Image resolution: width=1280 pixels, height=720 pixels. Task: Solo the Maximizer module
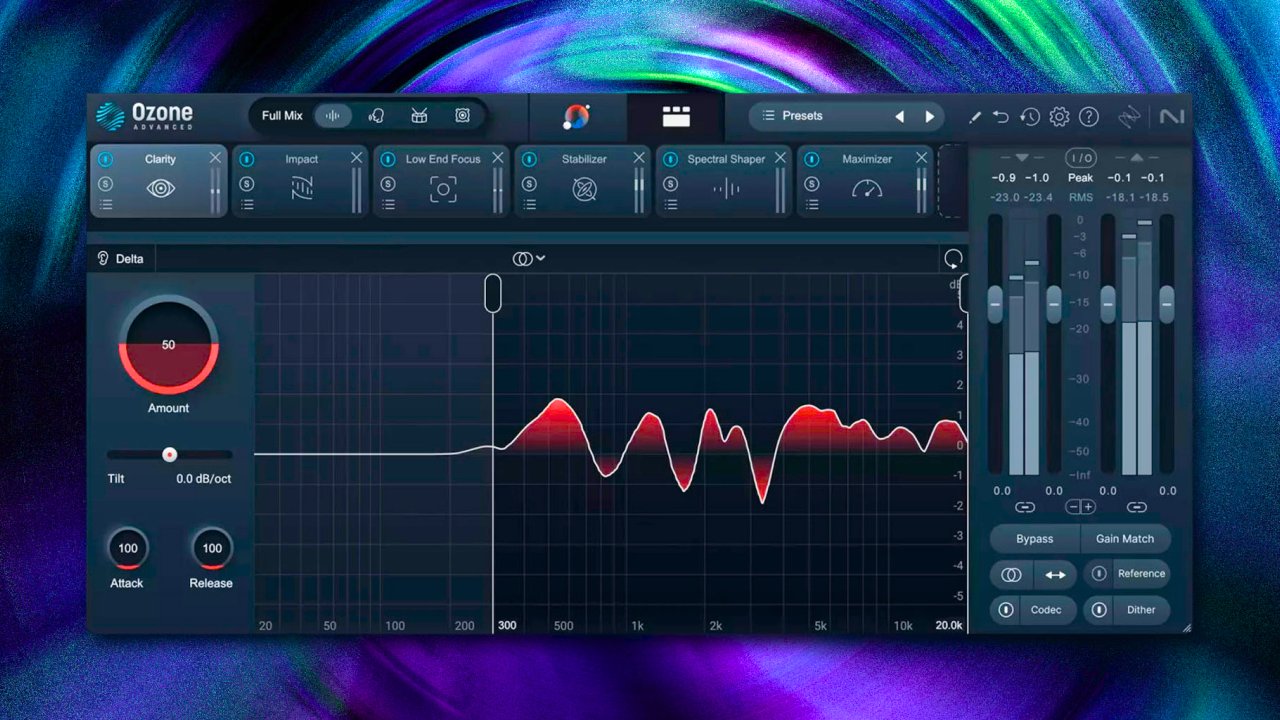tap(812, 184)
